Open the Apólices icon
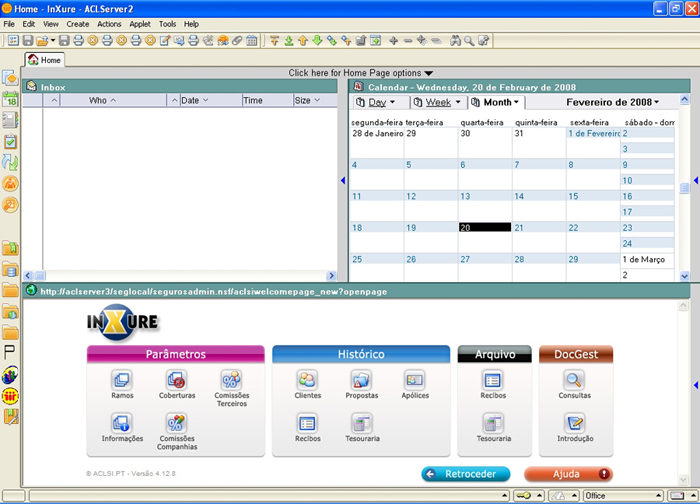Image resolution: width=700 pixels, height=504 pixels. point(415,381)
